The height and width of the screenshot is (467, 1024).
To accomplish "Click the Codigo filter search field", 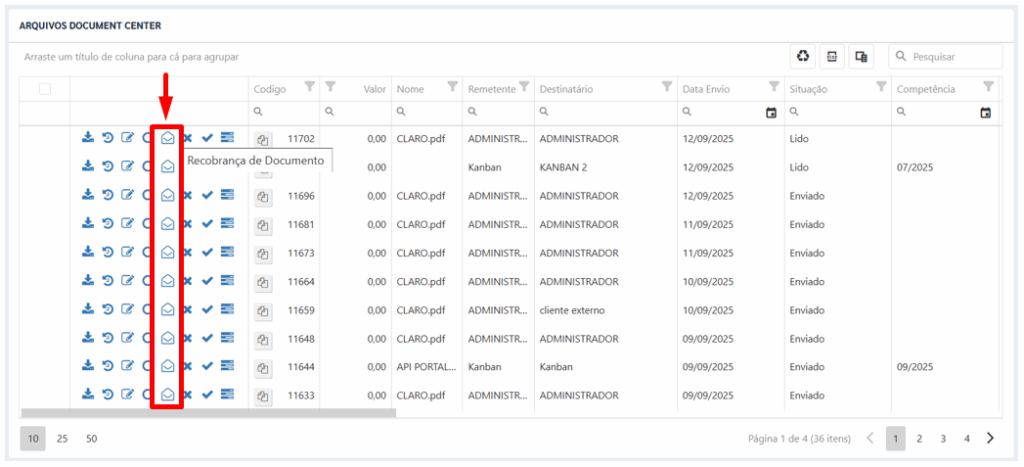I will [x=284, y=113].
